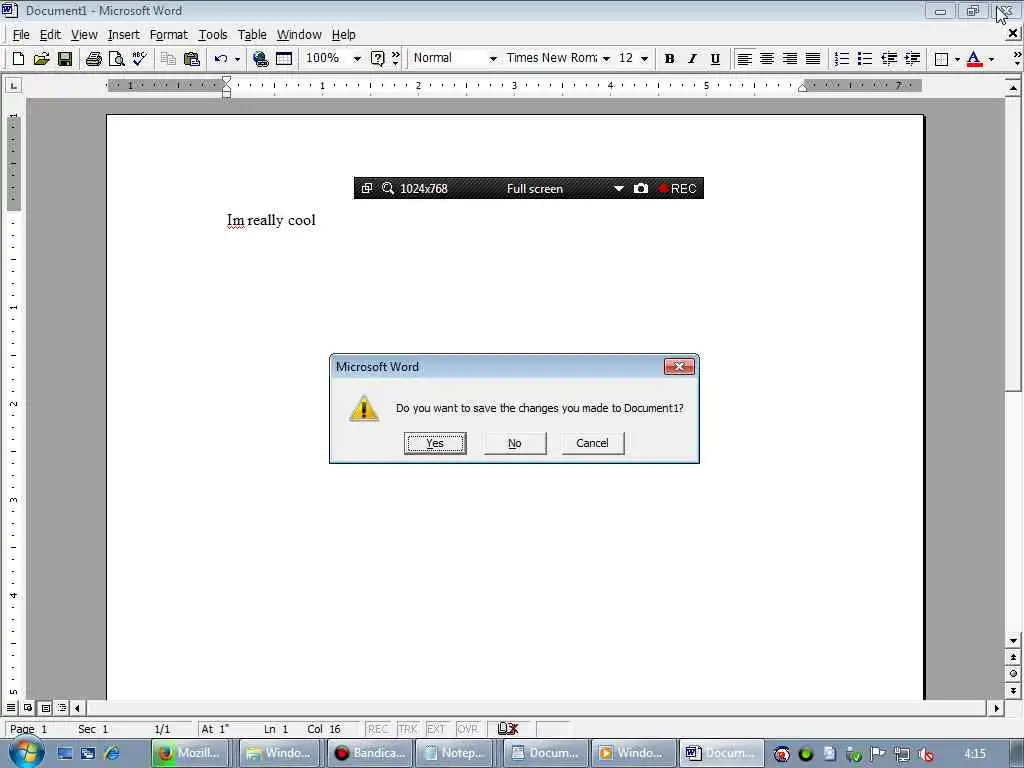Expand the border style dropdown arrow
Viewport: 1024px width, 768px height.
tap(957, 59)
